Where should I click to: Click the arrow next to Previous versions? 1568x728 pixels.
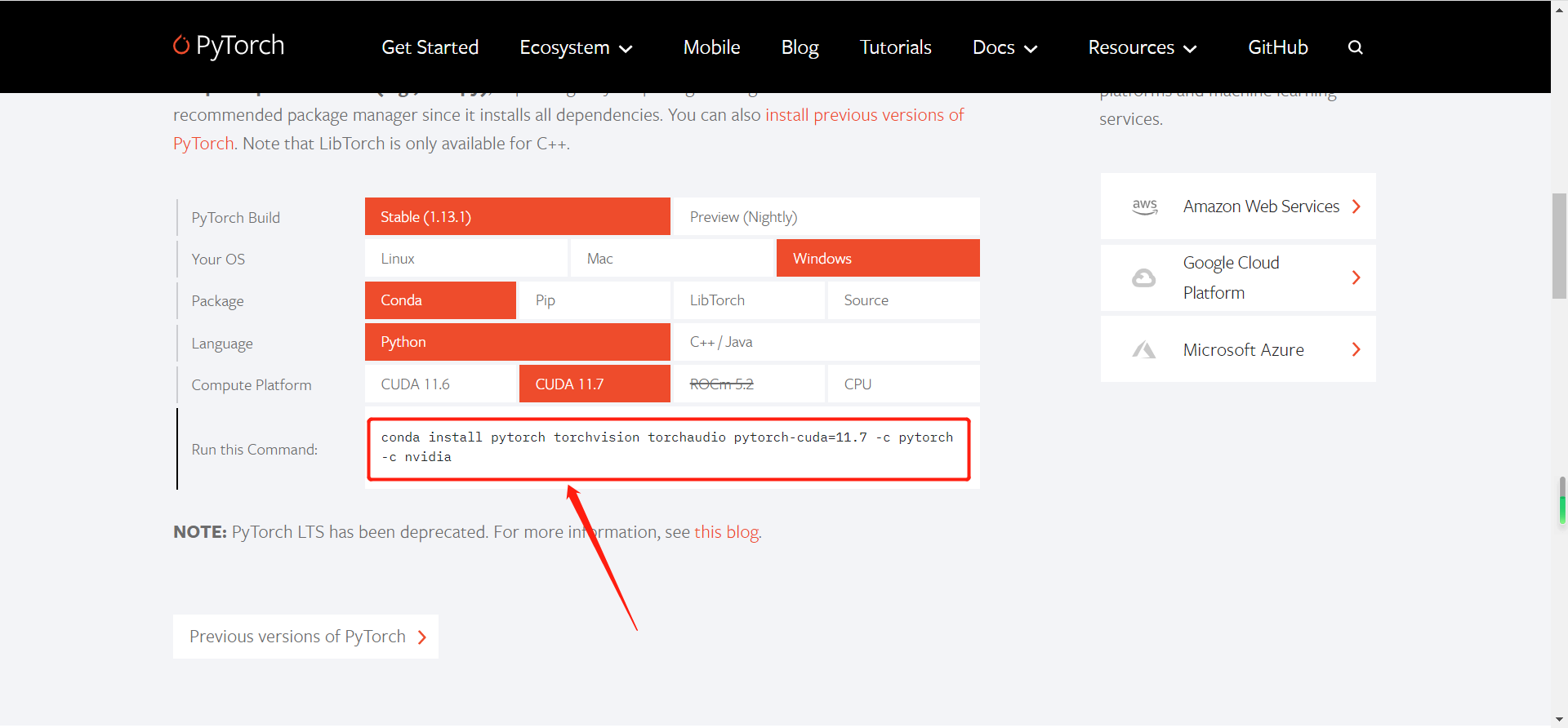[422, 637]
